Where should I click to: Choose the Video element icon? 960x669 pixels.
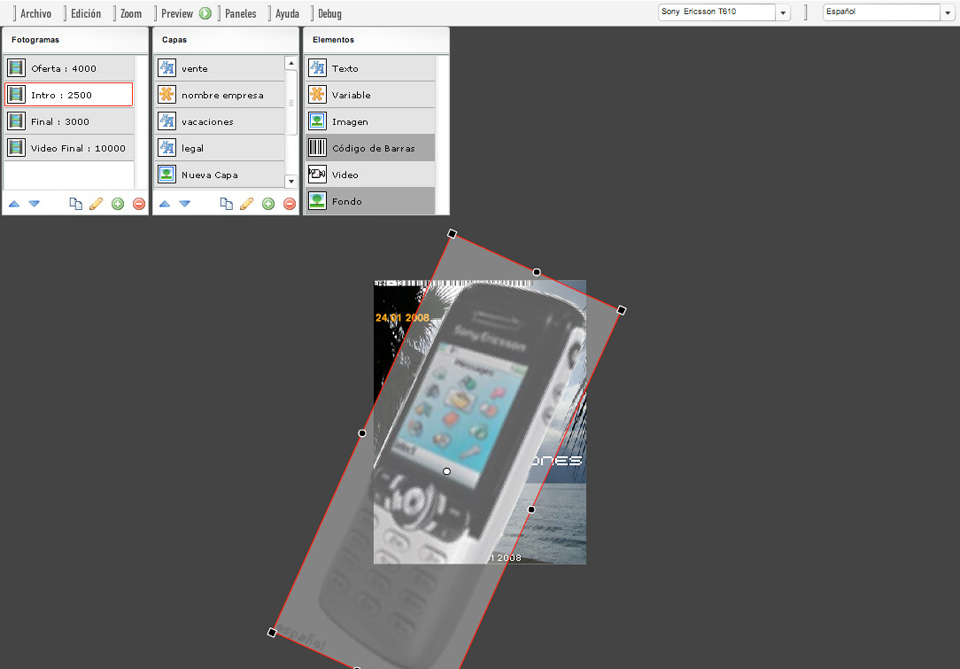tap(317, 174)
